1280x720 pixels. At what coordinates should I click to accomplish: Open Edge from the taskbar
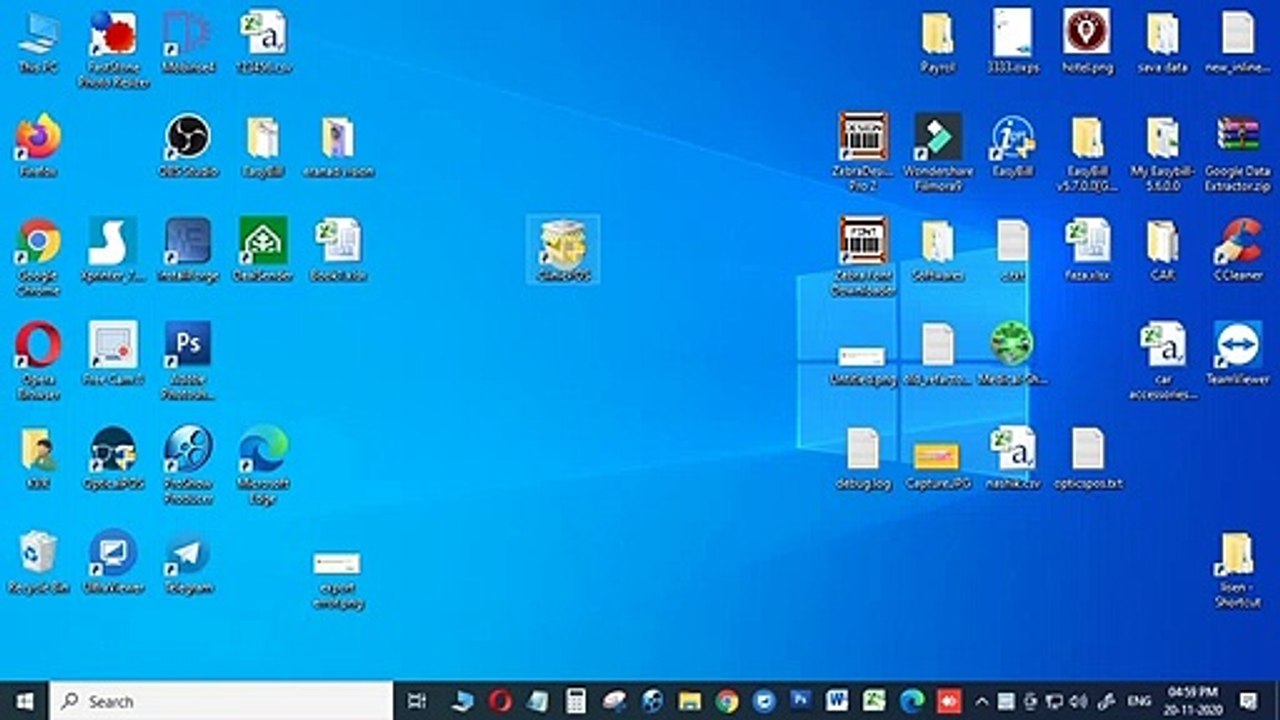[911, 701]
